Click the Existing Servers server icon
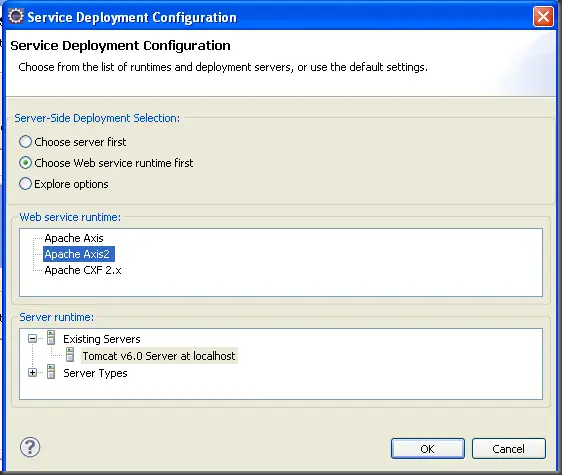 click(51, 338)
